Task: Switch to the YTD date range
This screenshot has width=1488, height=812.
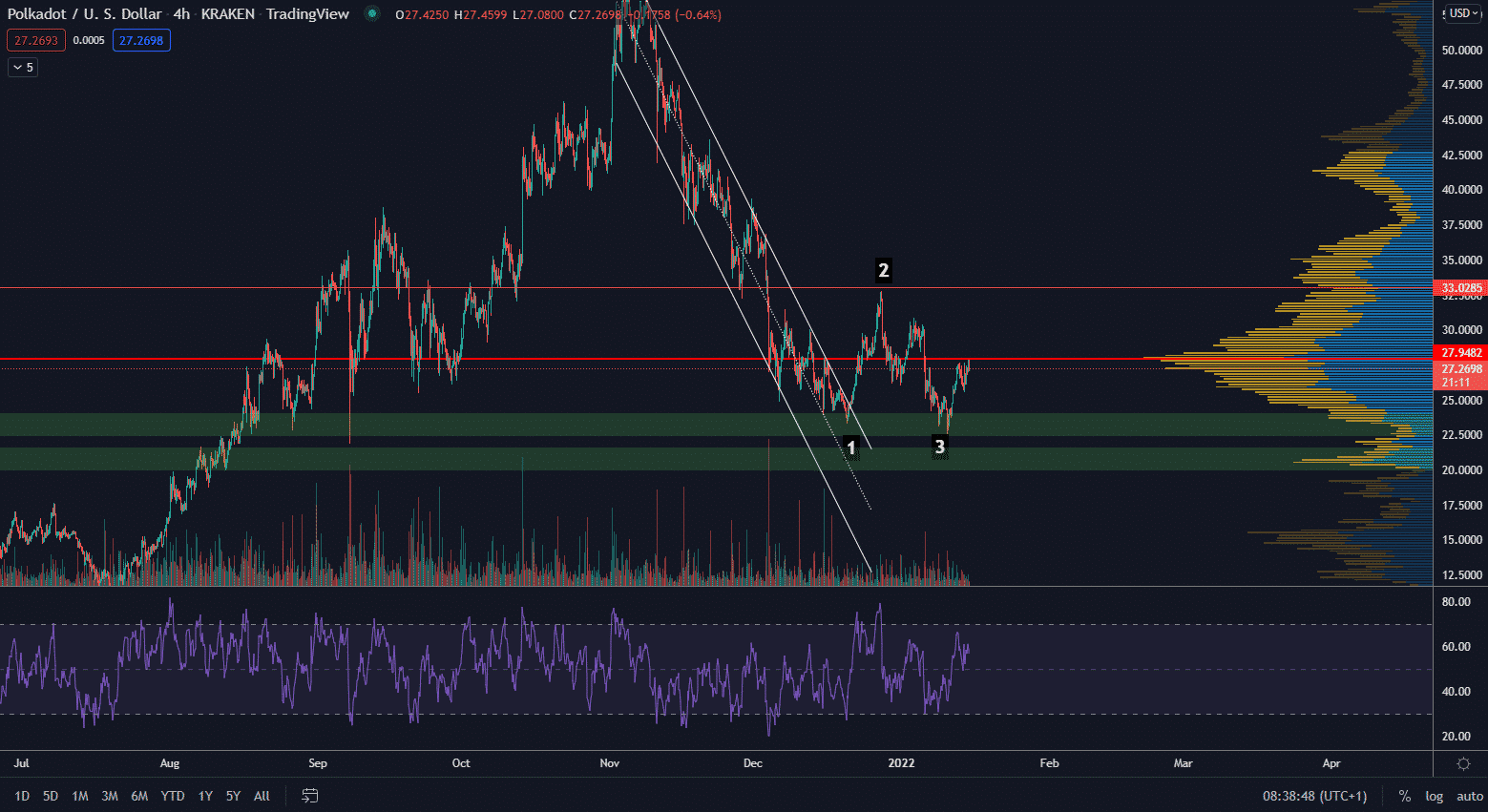Action: coord(173,796)
